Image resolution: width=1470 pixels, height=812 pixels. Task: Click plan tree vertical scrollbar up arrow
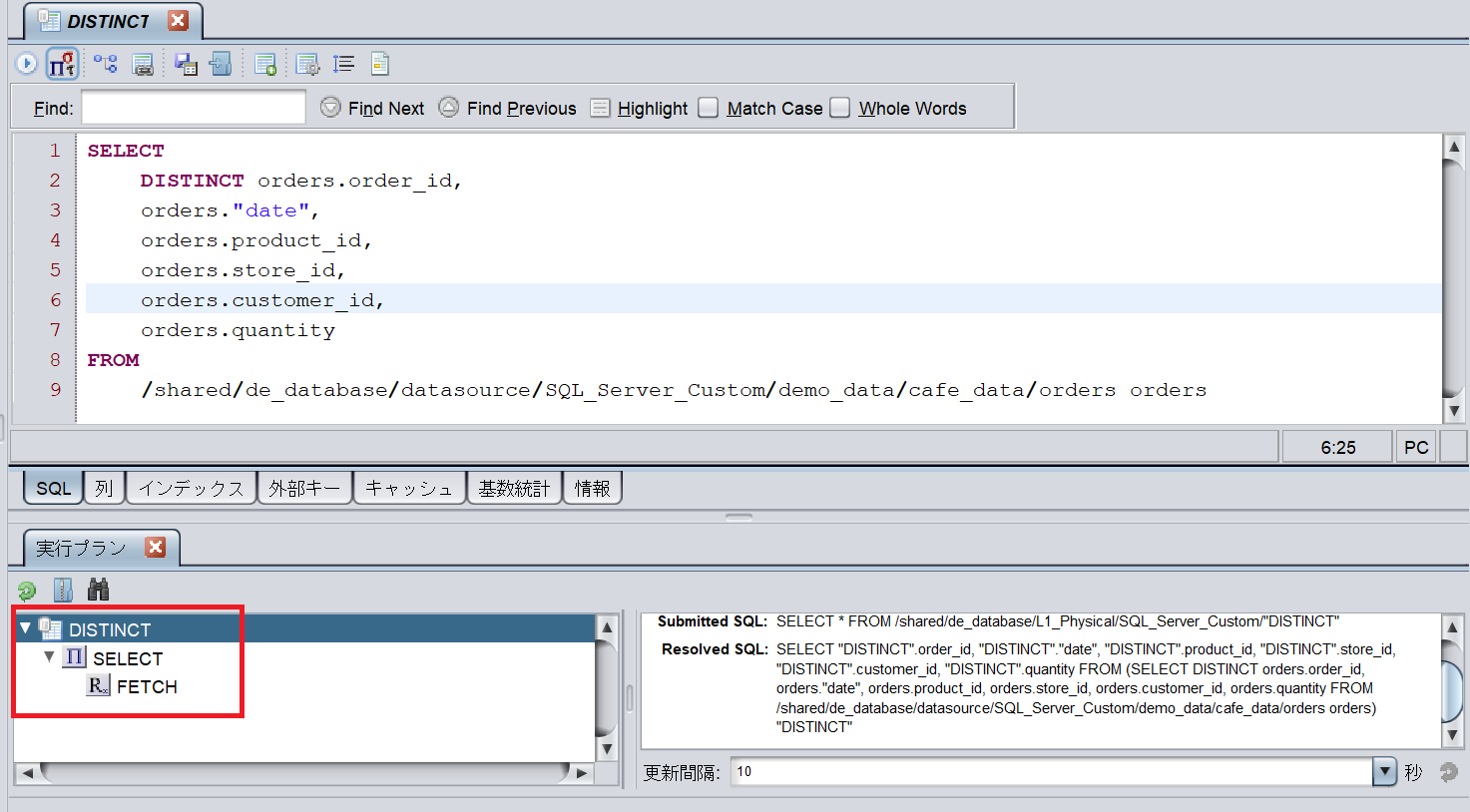click(x=606, y=627)
